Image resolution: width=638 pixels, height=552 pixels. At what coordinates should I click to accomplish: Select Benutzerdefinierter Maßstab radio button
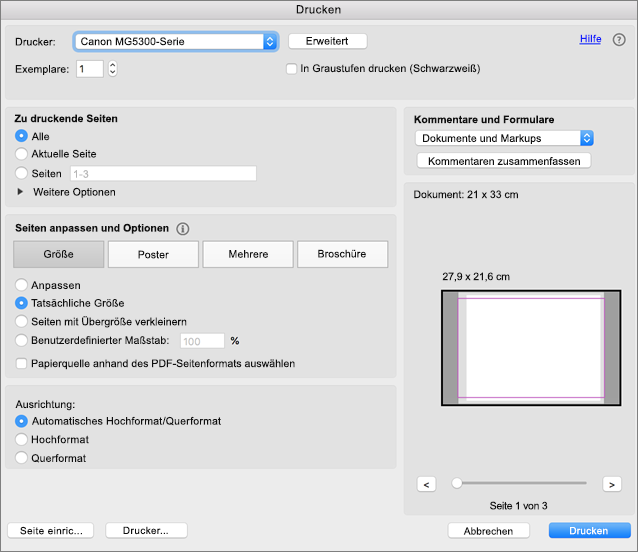[x=21, y=340]
